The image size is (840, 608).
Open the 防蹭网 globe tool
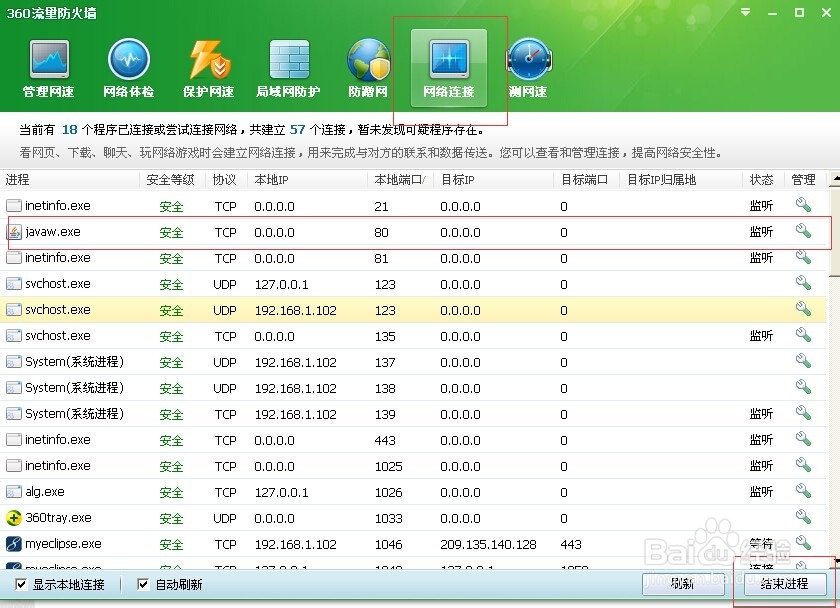coord(368,68)
